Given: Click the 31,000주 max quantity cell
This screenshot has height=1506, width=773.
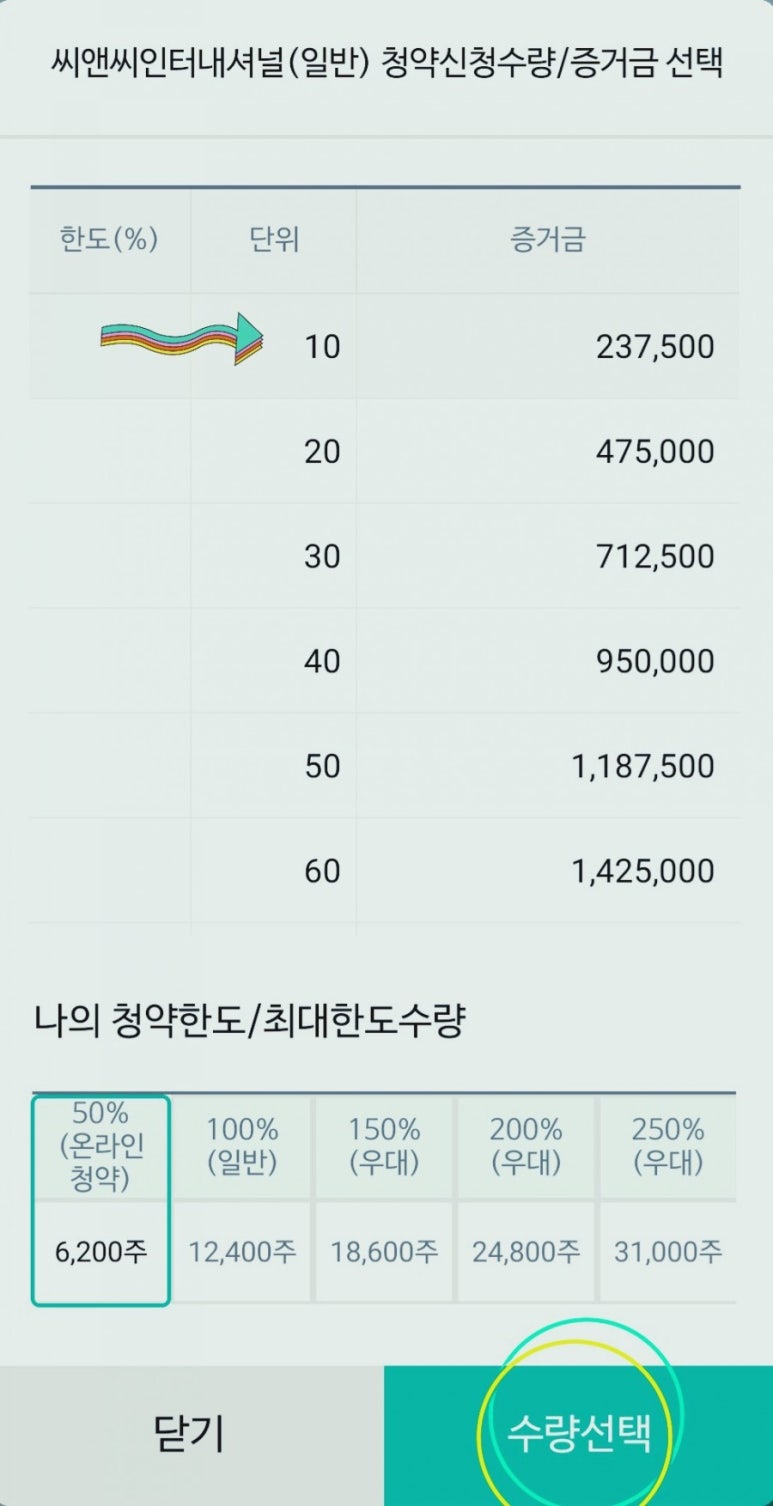Looking at the screenshot, I should point(667,1252).
